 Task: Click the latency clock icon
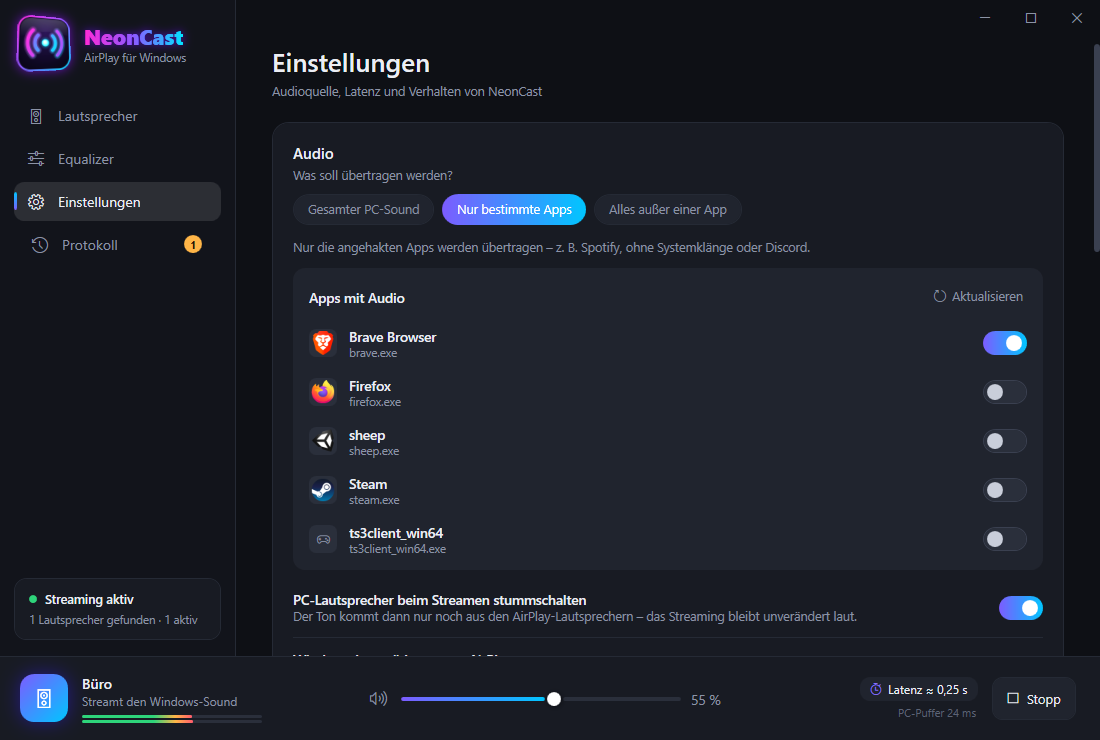pyautogui.click(x=876, y=689)
